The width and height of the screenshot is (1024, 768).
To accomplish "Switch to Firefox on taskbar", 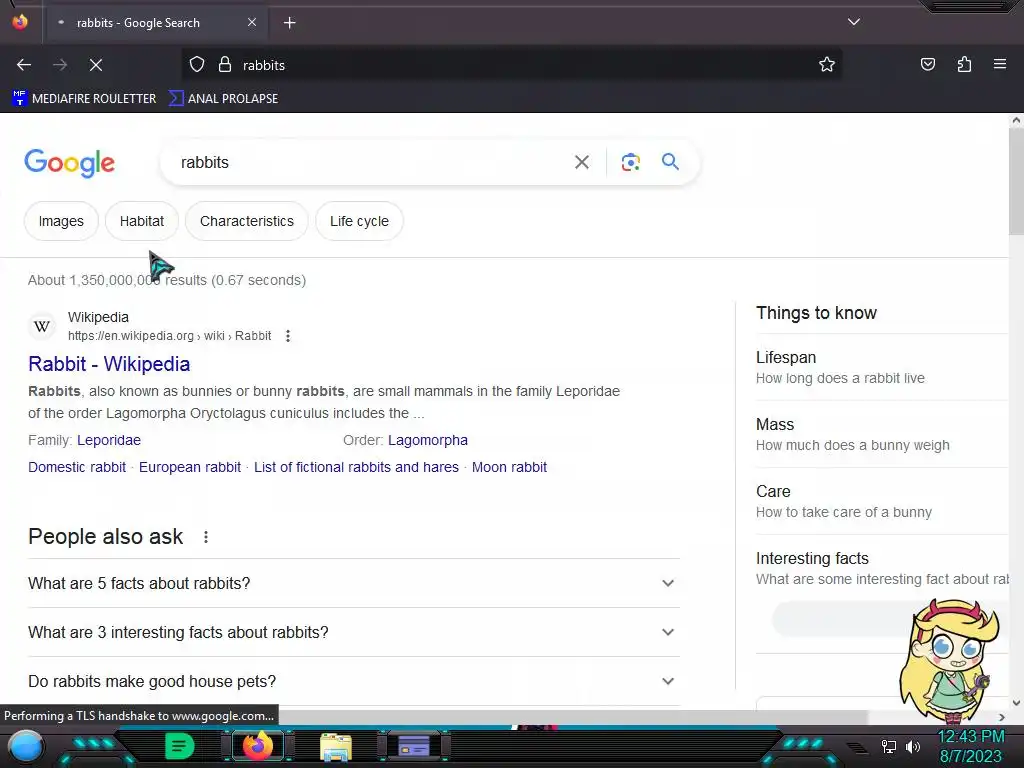I will click(257, 746).
